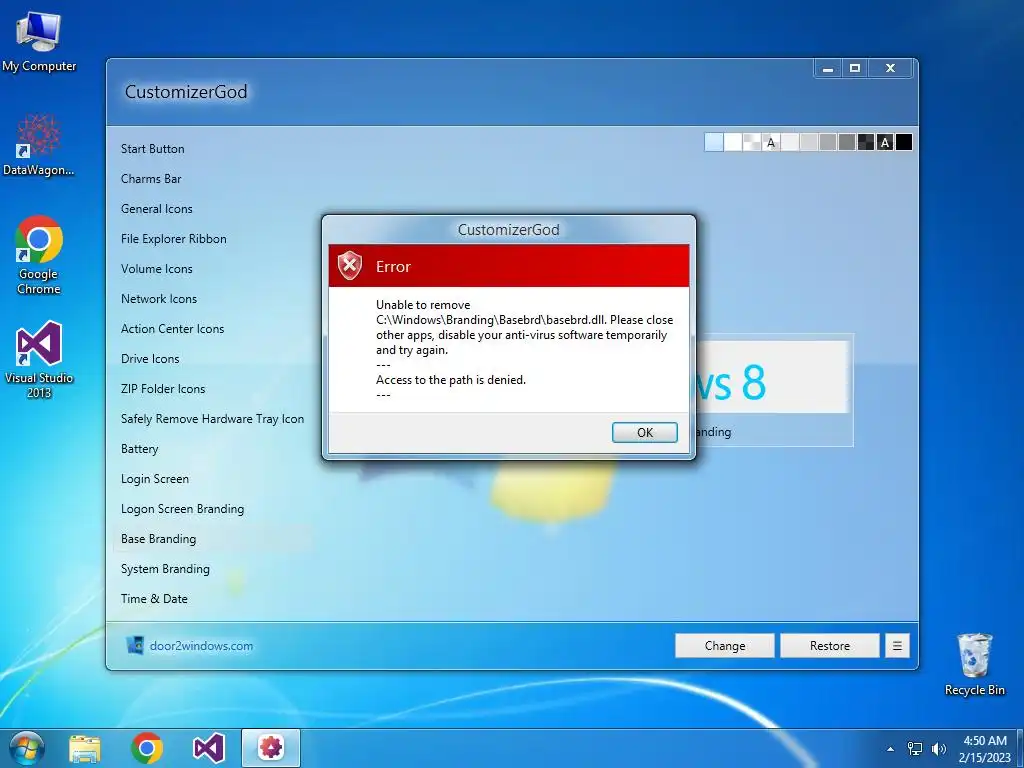The width and height of the screenshot is (1024, 768).
Task: Select the light swatch with black A
Action: coord(771,142)
